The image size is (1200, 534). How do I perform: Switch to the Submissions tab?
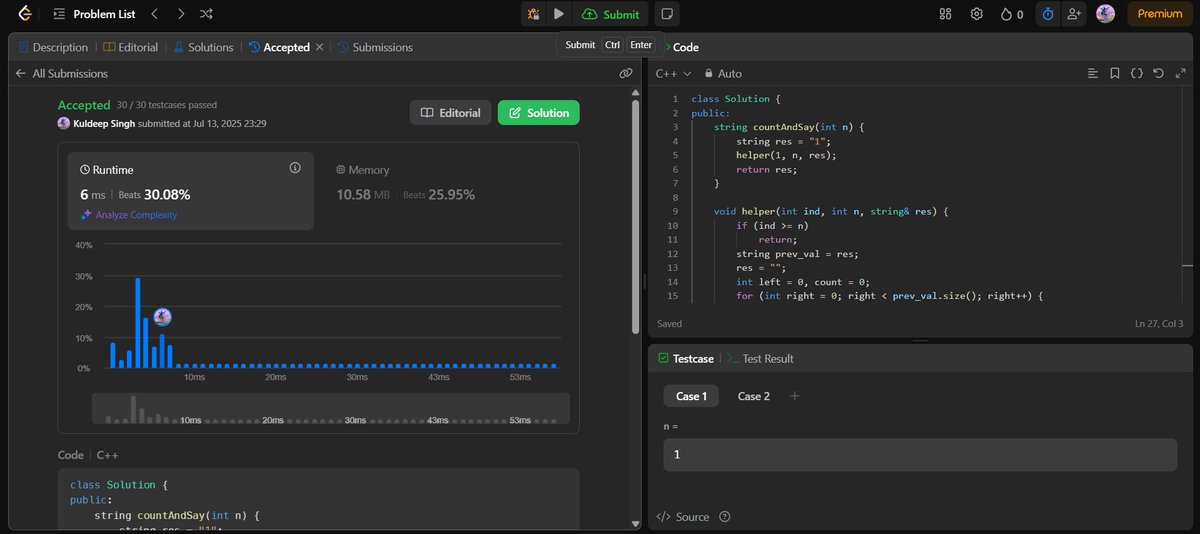[375, 47]
